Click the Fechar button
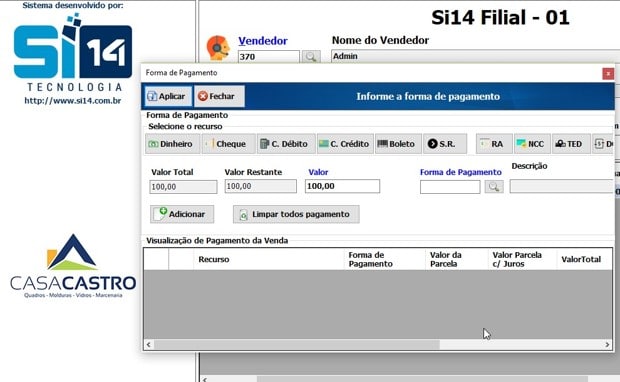 (x=219, y=96)
